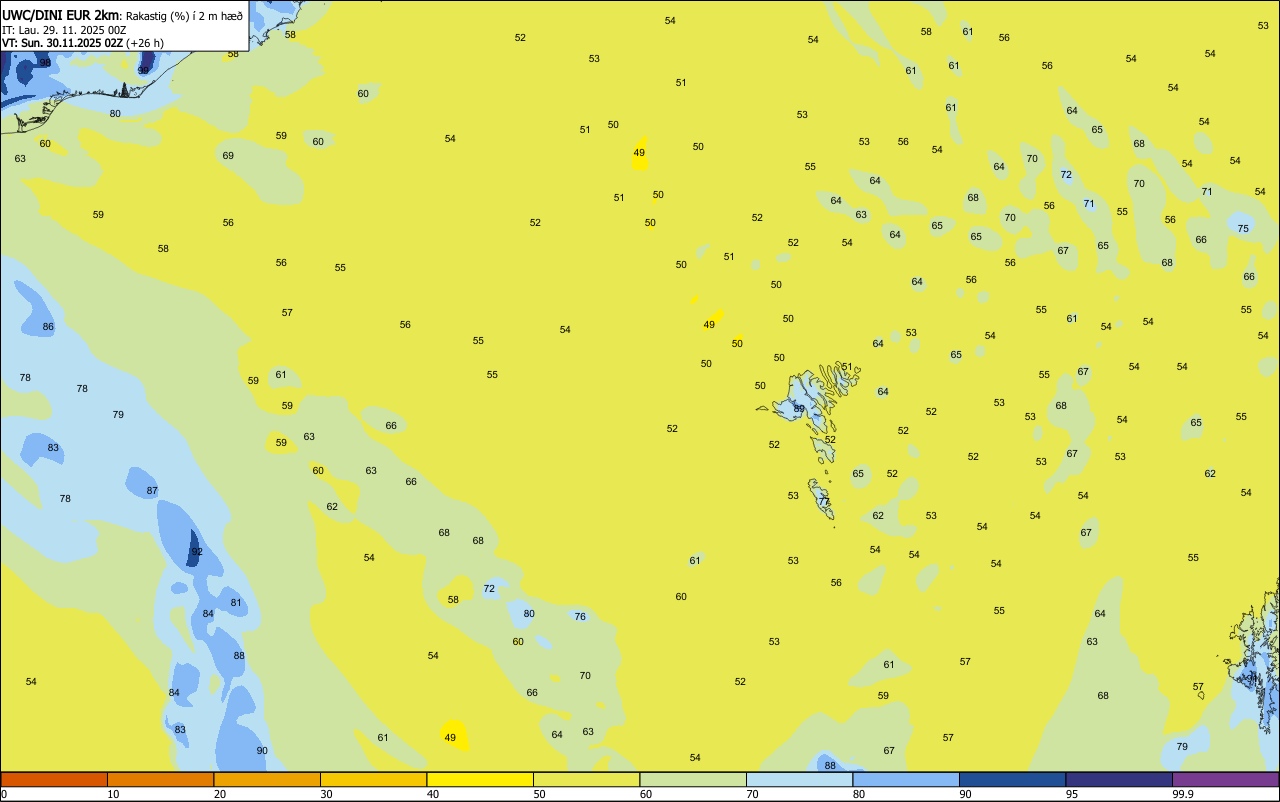Click the humidity value '92' on the map
1280x802 pixels.
[x=197, y=552]
